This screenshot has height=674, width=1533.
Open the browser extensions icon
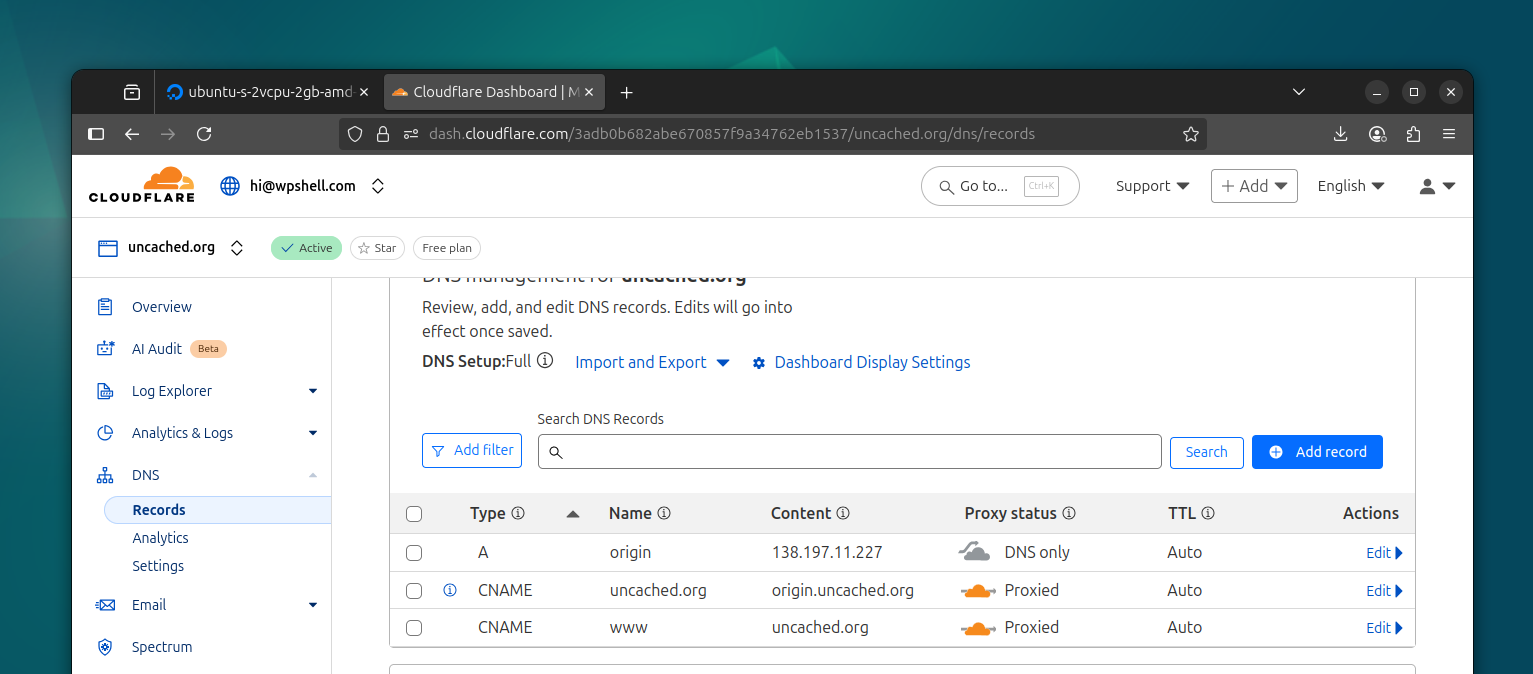1413,134
